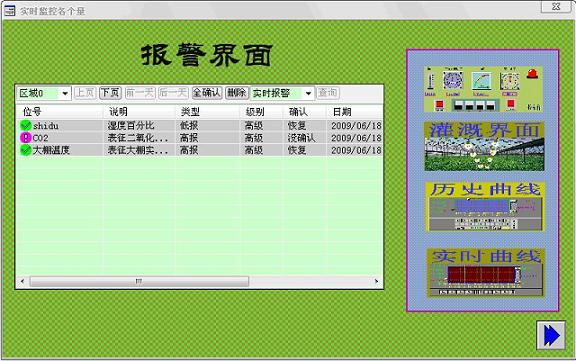Click the green check icon beside shidu

pyautogui.click(x=25, y=126)
